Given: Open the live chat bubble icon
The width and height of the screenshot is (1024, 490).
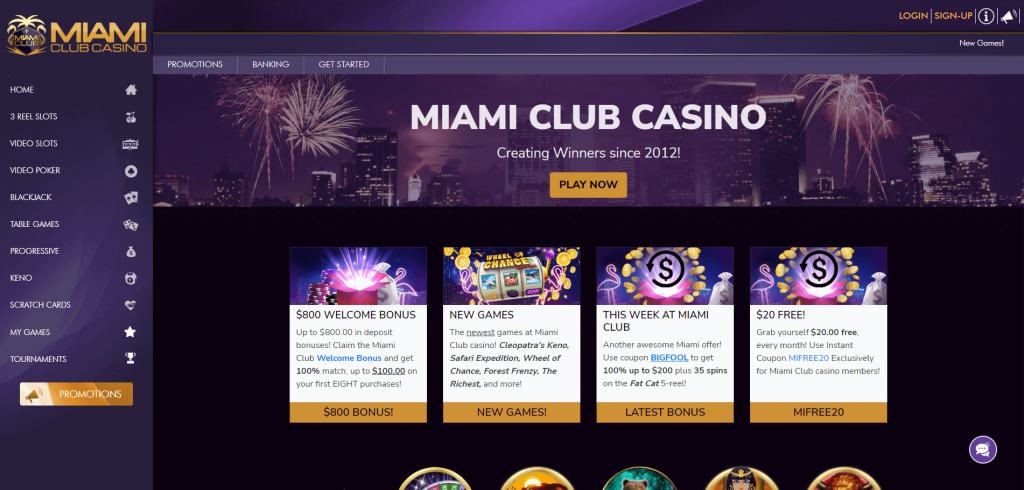Looking at the screenshot, I should pos(983,449).
